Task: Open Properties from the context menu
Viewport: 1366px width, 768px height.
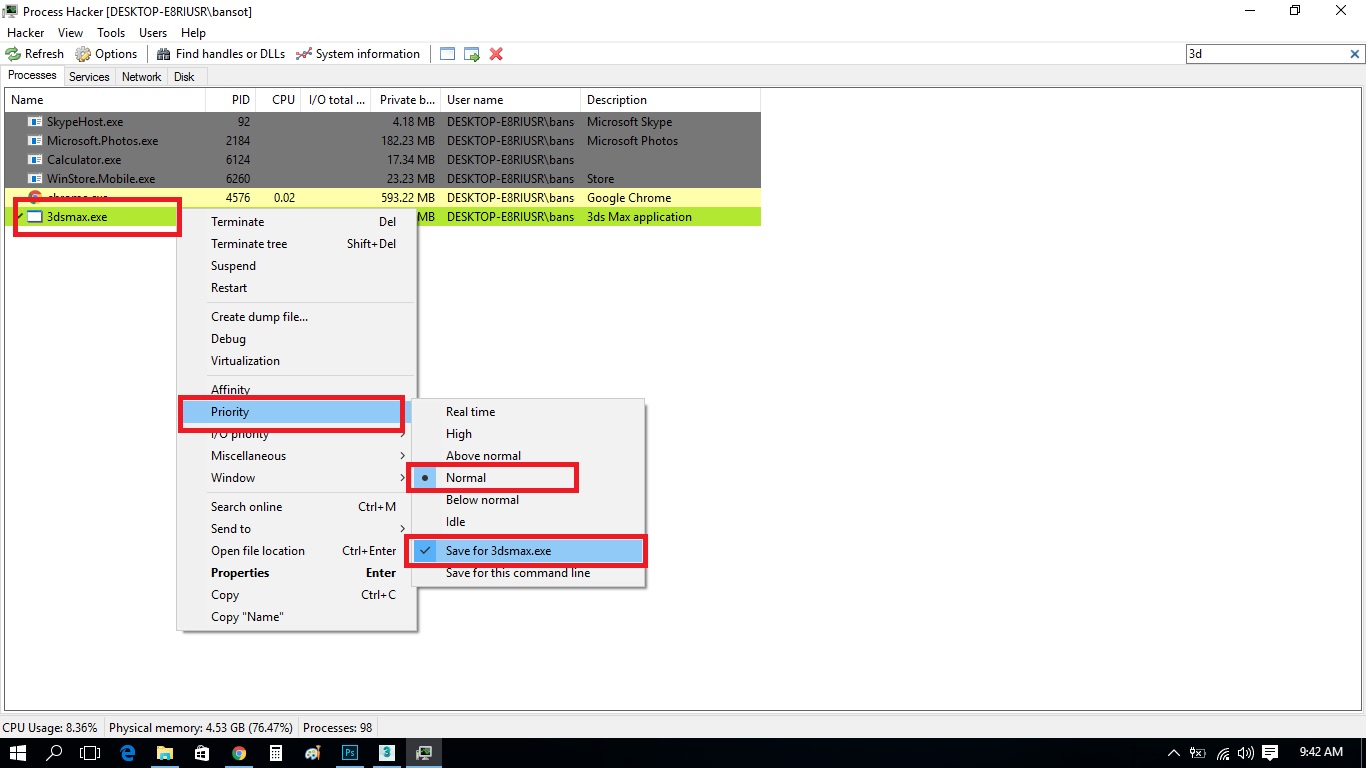Action: click(x=297, y=573)
